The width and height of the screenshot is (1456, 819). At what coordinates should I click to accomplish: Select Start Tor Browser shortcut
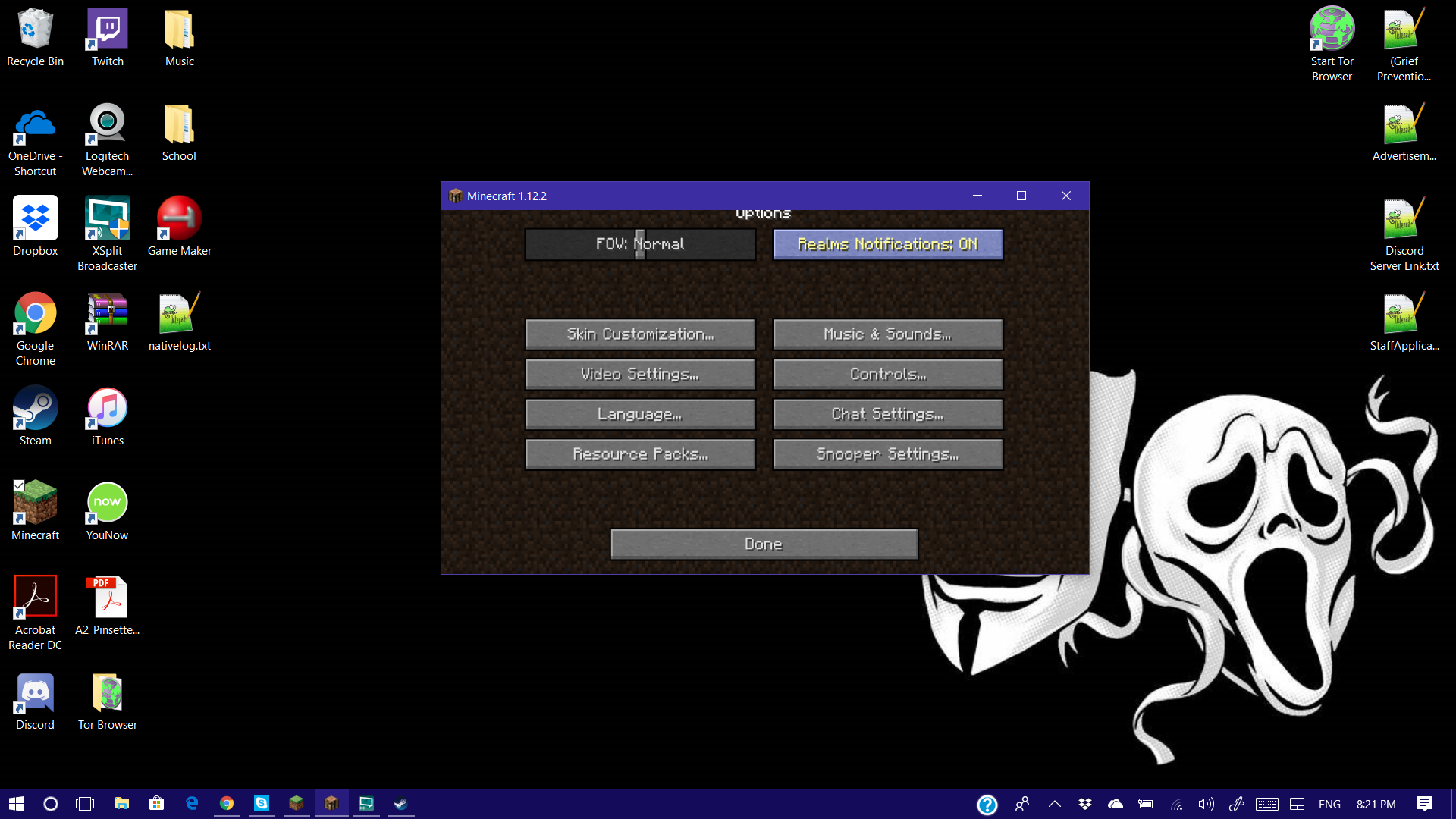click(1332, 30)
